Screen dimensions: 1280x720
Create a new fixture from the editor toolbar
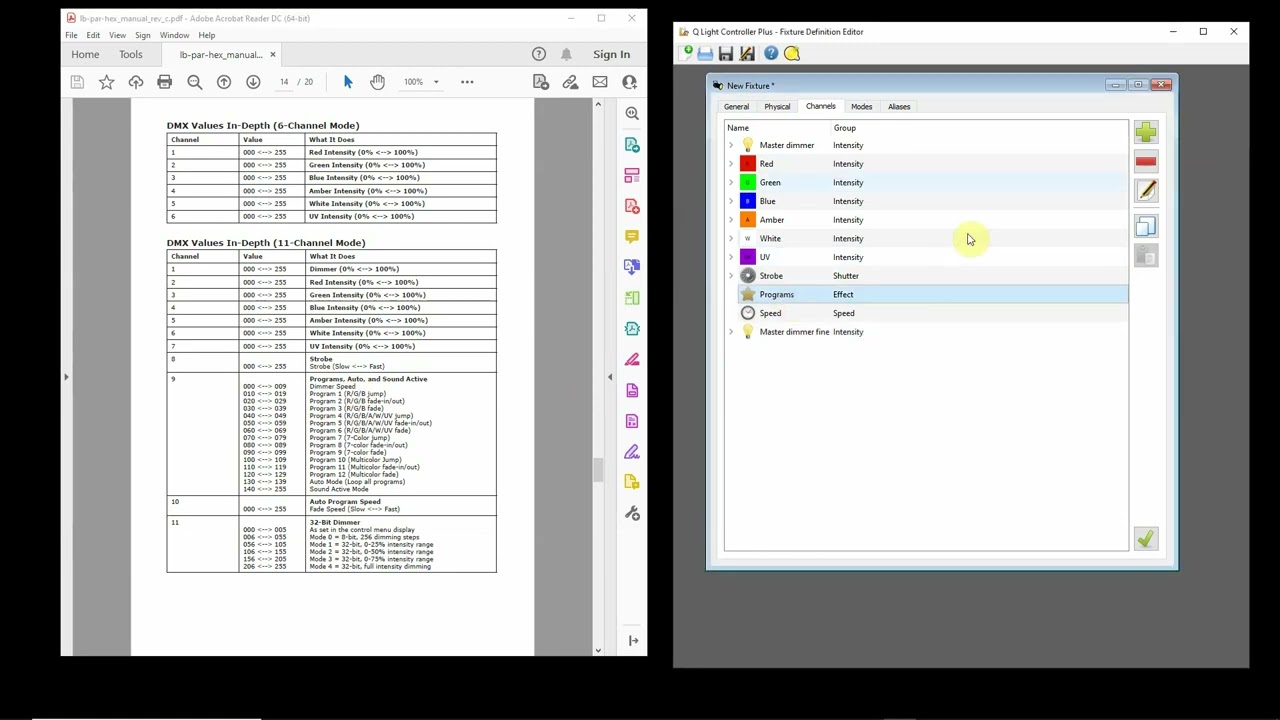(x=687, y=53)
